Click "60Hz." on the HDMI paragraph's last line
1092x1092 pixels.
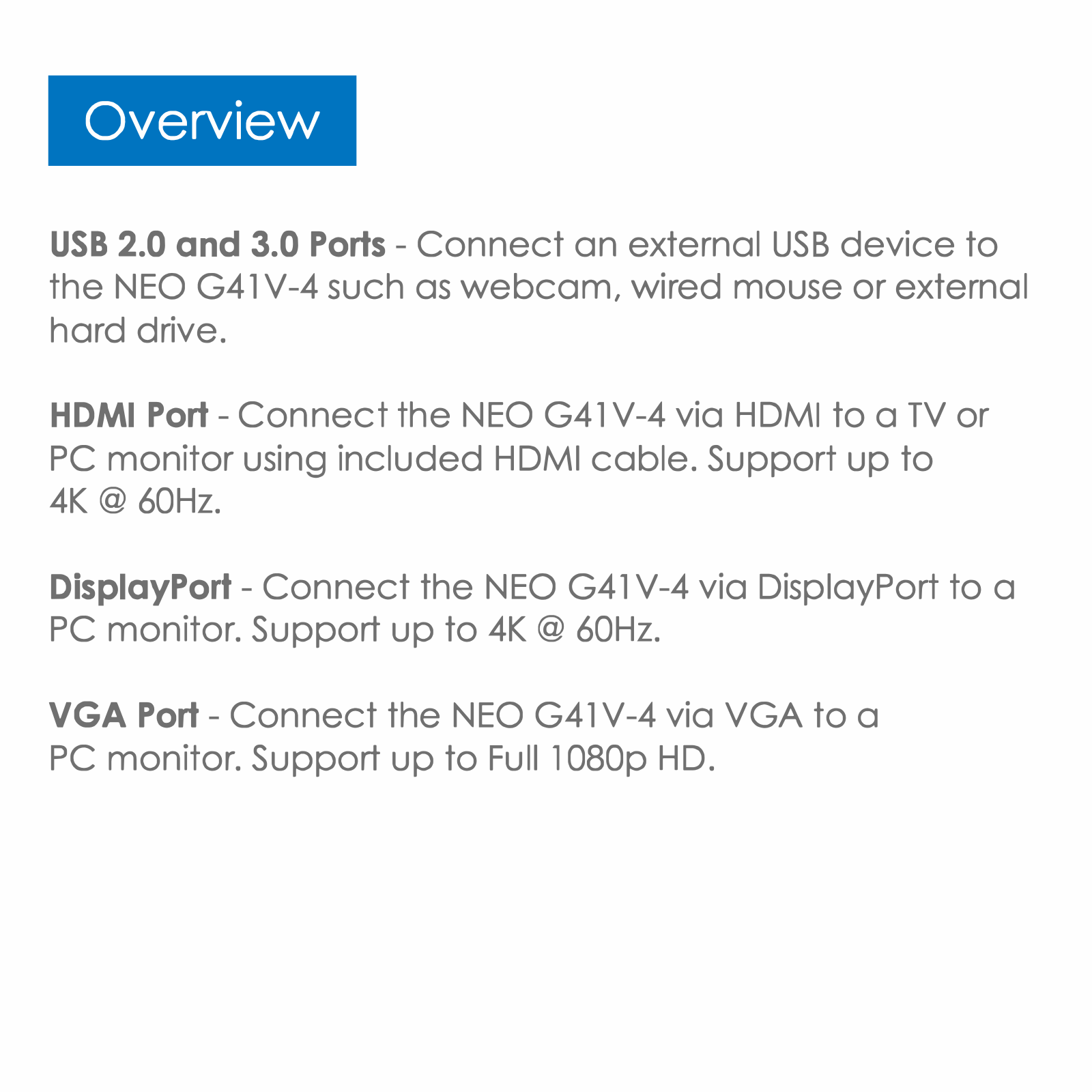tap(179, 502)
